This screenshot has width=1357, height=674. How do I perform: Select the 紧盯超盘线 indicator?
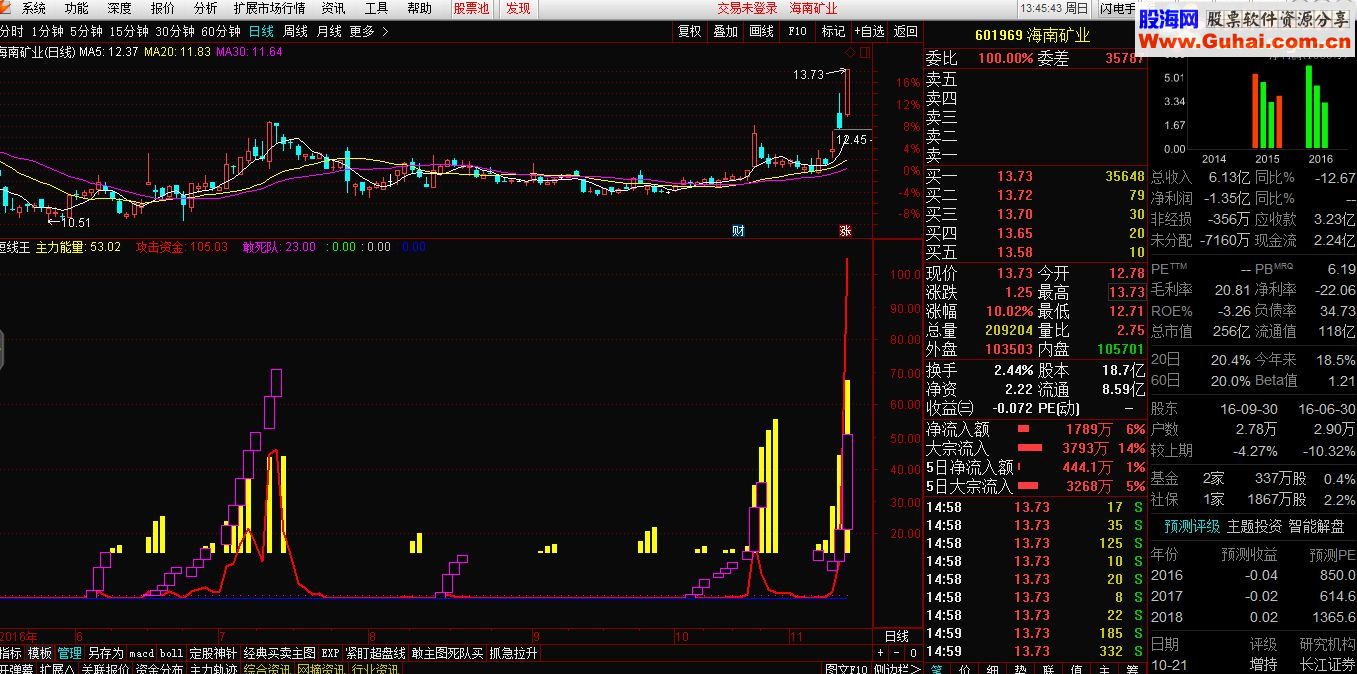pos(376,653)
